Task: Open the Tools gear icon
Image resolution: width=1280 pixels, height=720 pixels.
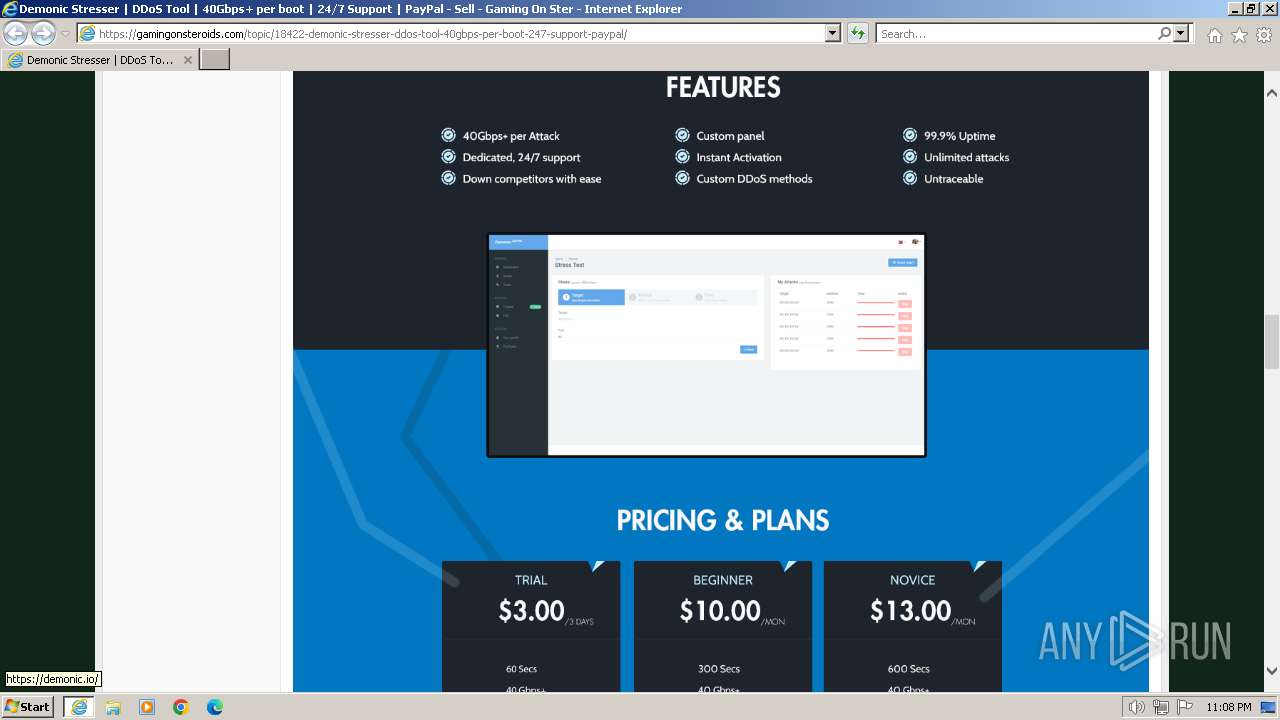Action: tap(1264, 35)
